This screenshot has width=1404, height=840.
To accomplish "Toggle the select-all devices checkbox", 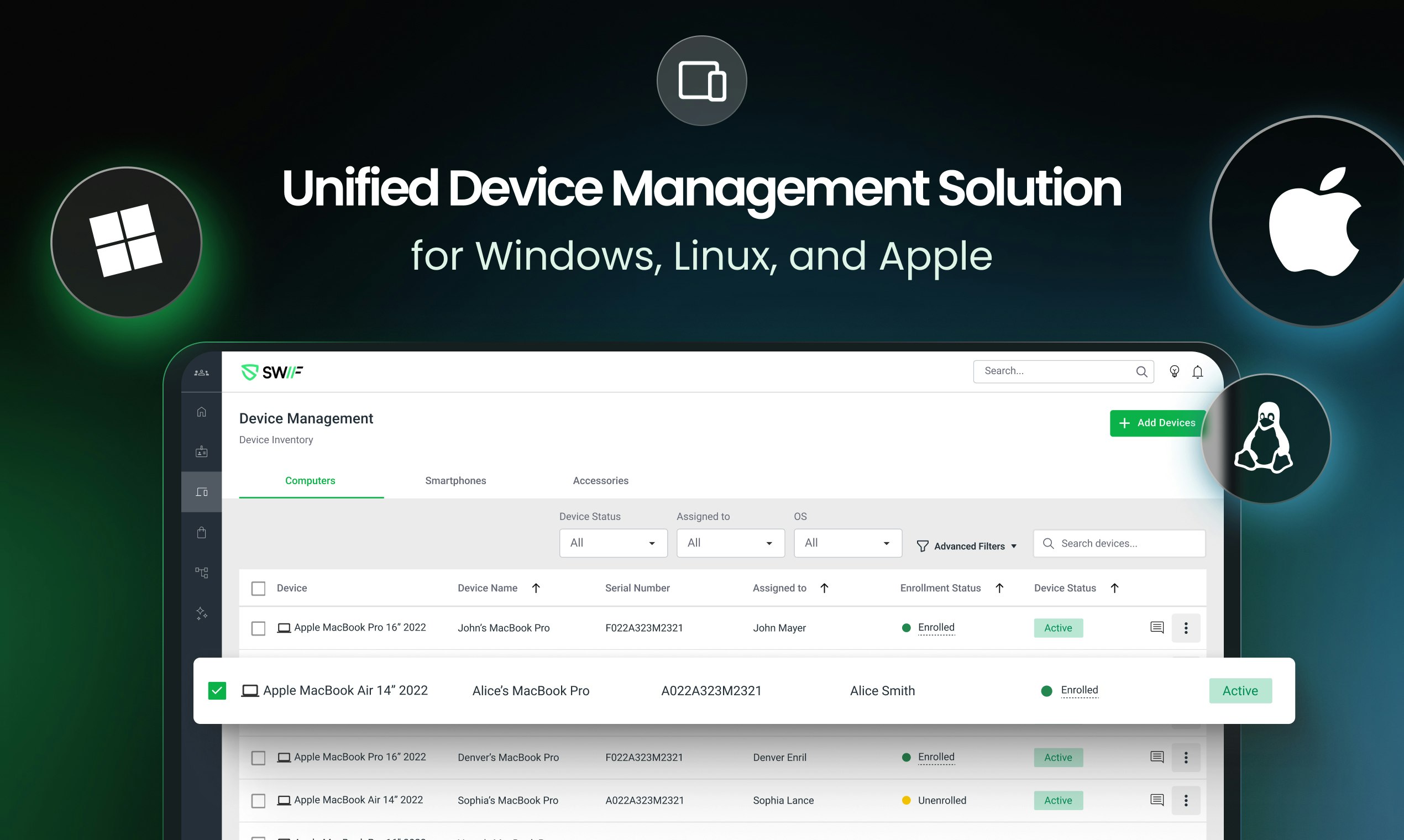I will tap(258, 588).
